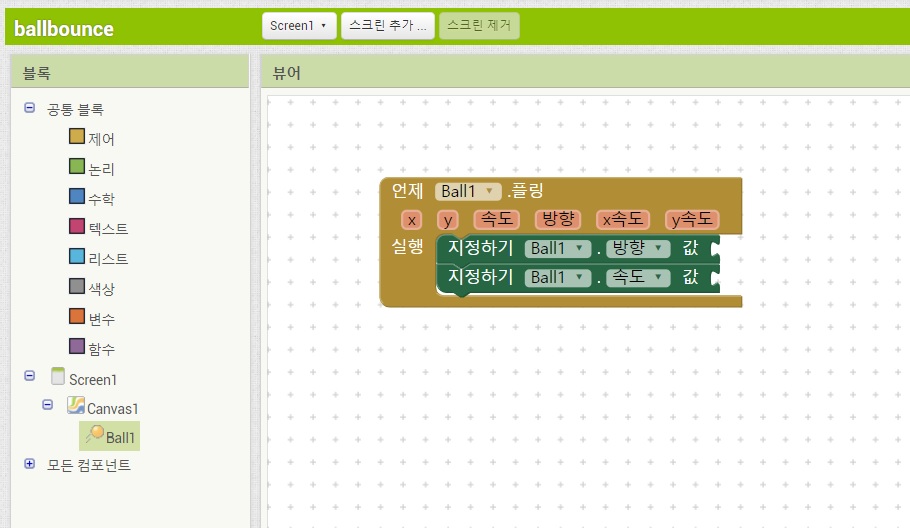Screen dimensions: 910x528
Task: Click the Canvas1 component icon
Action: (75, 405)
